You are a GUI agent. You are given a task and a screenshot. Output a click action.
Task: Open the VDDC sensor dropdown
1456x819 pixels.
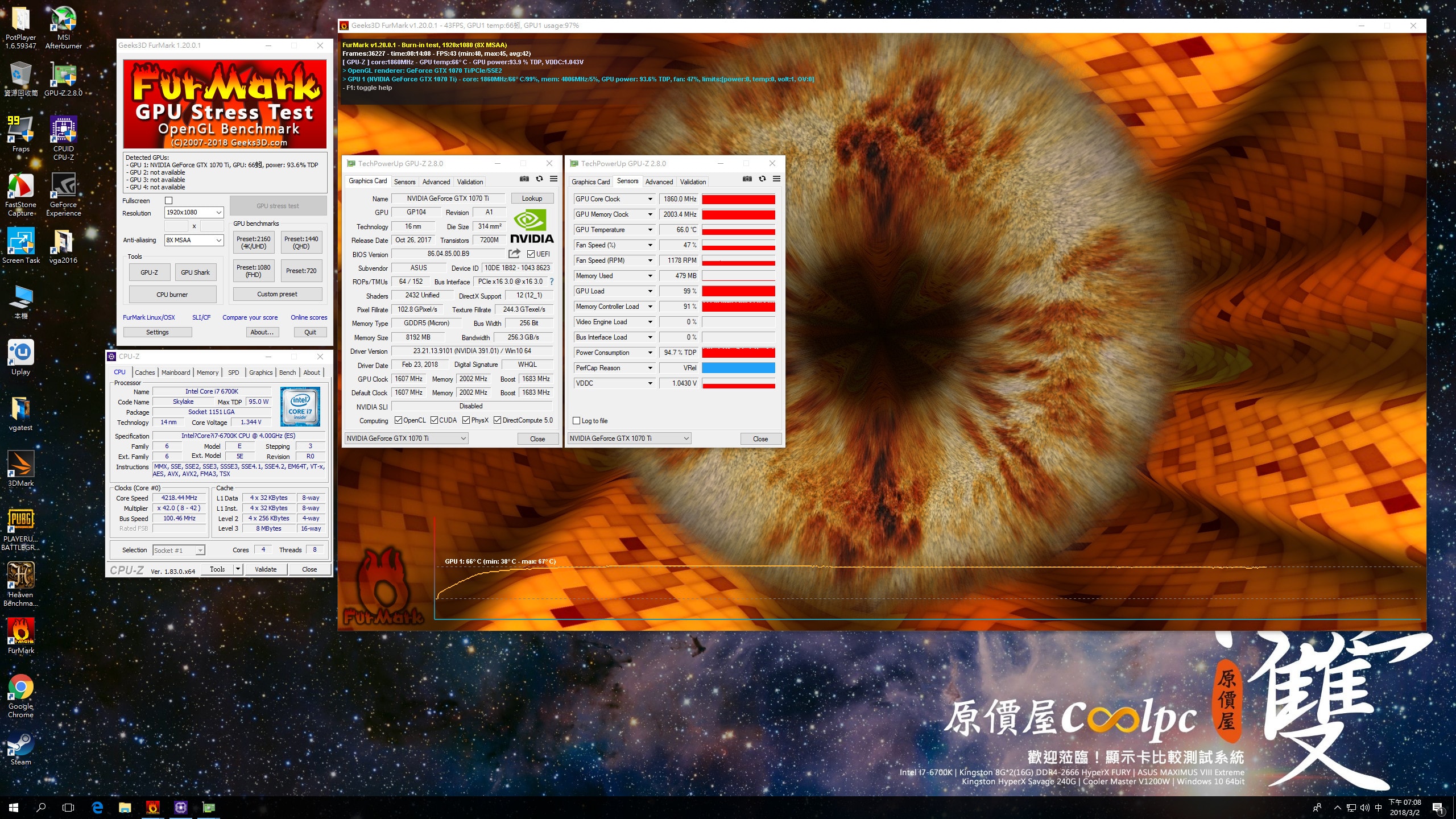(650, 383)
